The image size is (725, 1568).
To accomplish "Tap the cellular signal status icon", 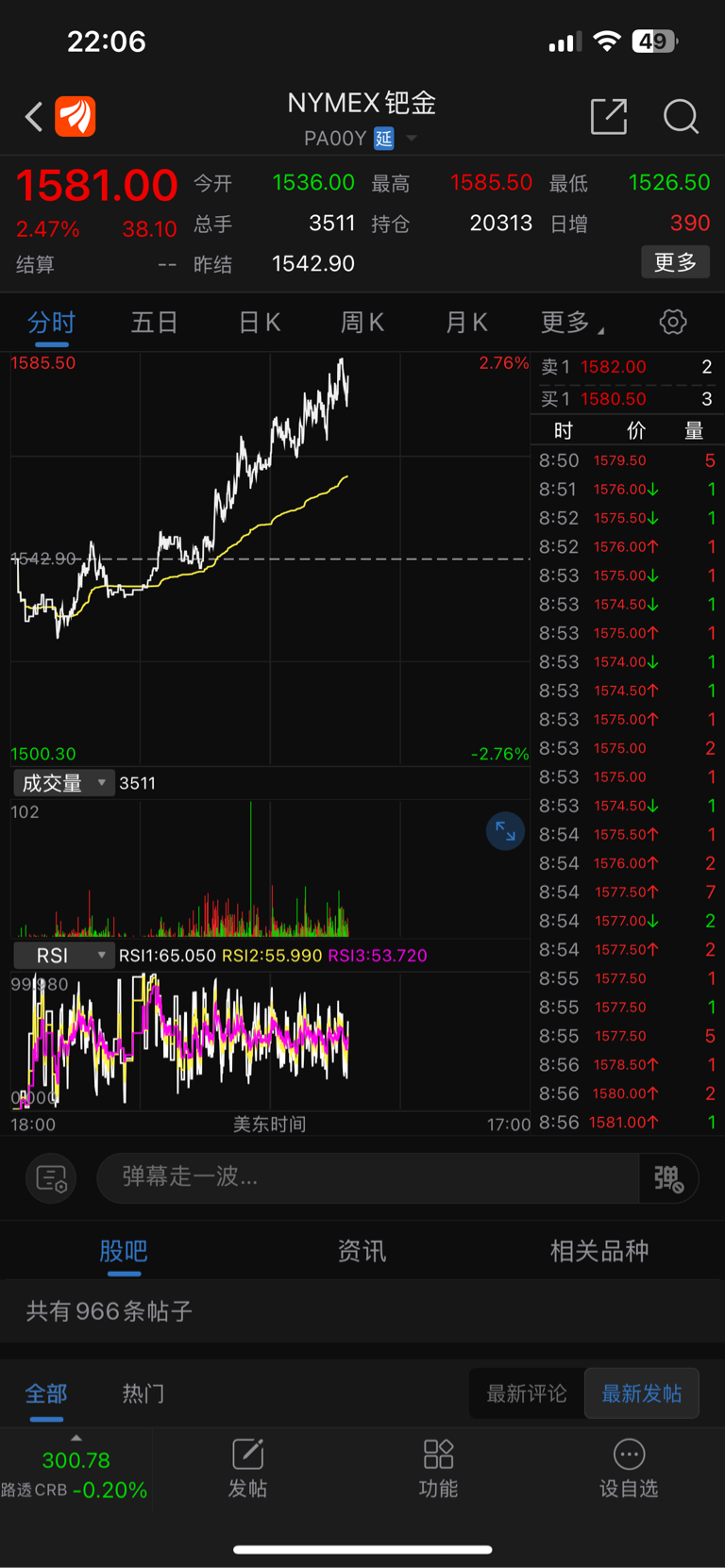I will click(x=565, y=42).
